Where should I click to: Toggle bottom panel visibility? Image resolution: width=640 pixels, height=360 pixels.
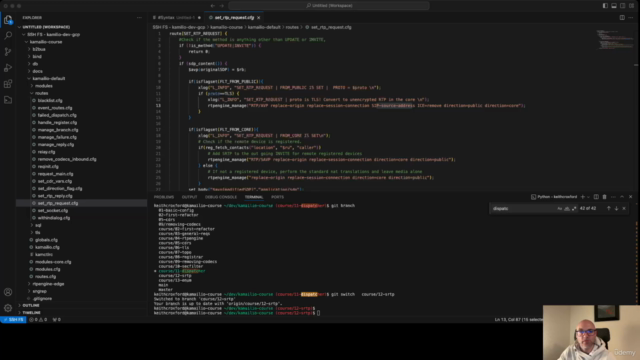pyautogui.click(x=614, y=6)
